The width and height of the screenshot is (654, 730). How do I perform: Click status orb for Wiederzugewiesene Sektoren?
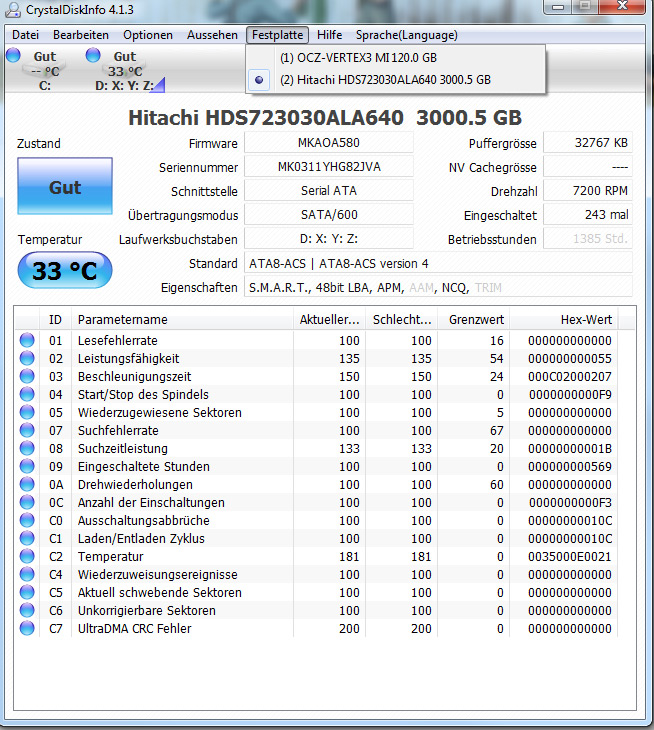coord(27,412)
